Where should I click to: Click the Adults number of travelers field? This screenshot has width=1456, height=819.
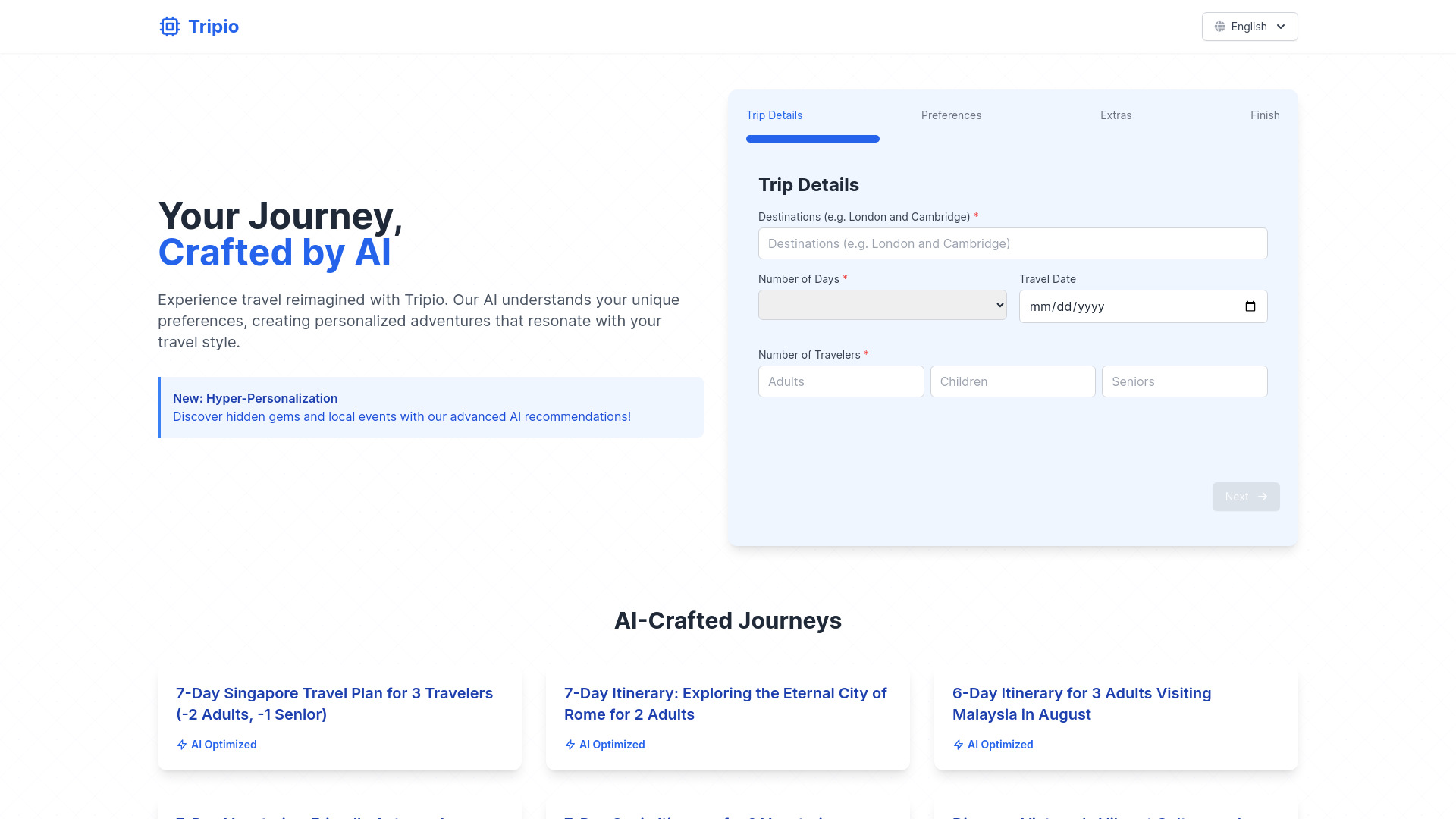click(x=841, y=381)
